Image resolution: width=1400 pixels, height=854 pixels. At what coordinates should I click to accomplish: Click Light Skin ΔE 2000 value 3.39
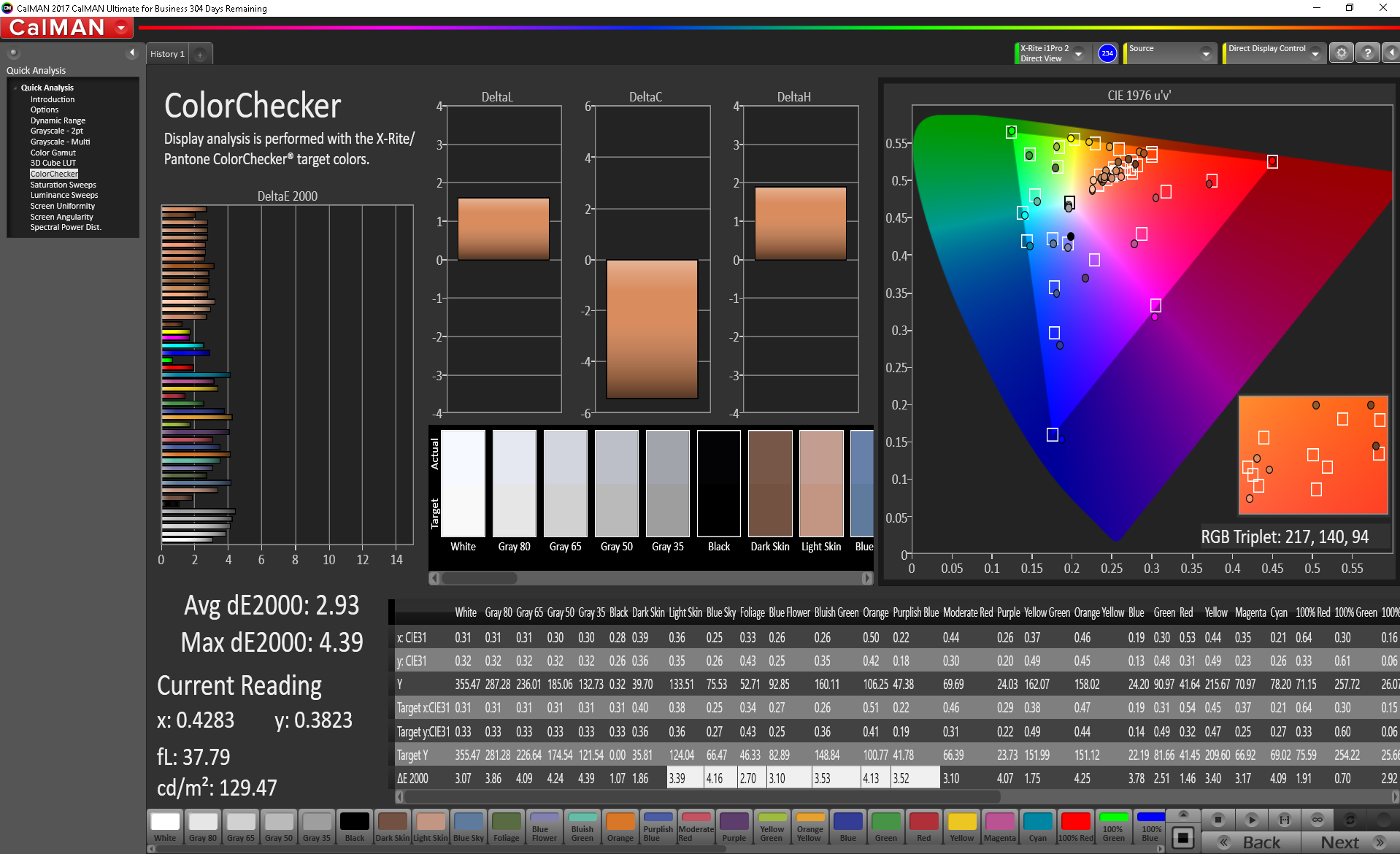[685, 778]
